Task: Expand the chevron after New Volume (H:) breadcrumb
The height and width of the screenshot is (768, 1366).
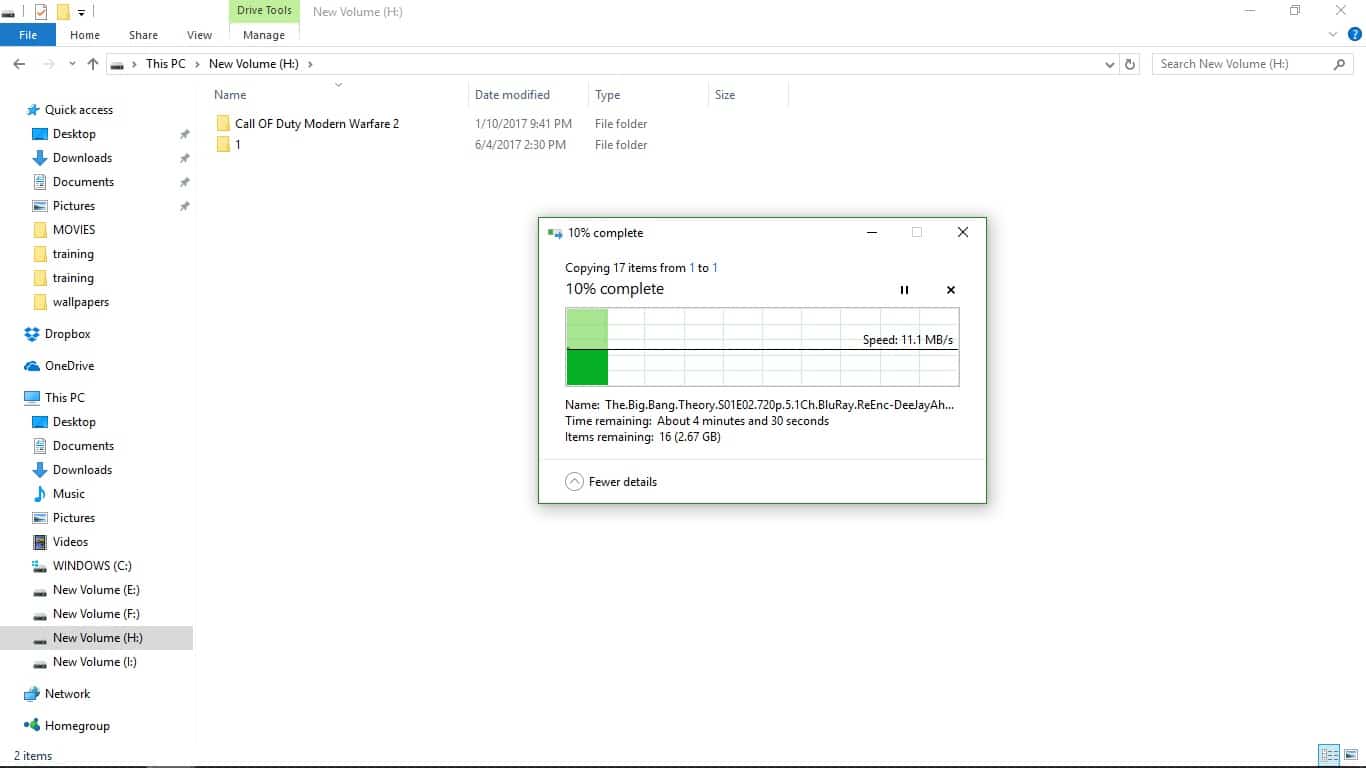Action: tap(310, 64)
